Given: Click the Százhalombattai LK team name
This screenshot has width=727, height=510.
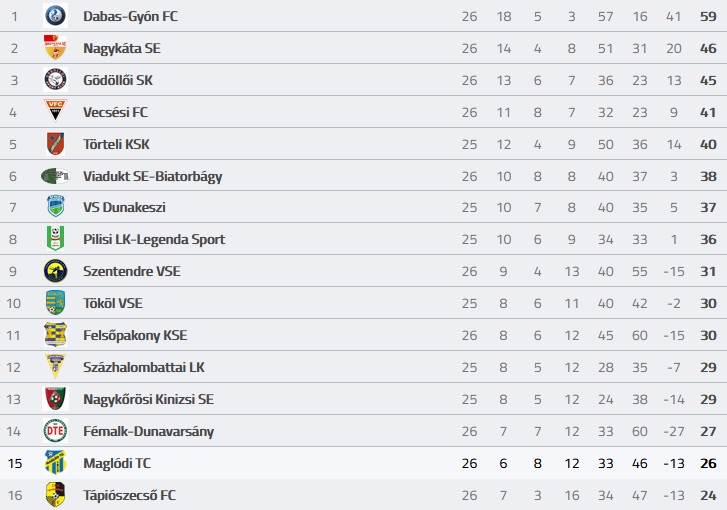Looking at the screenshot, I should [x=144, y=367].
